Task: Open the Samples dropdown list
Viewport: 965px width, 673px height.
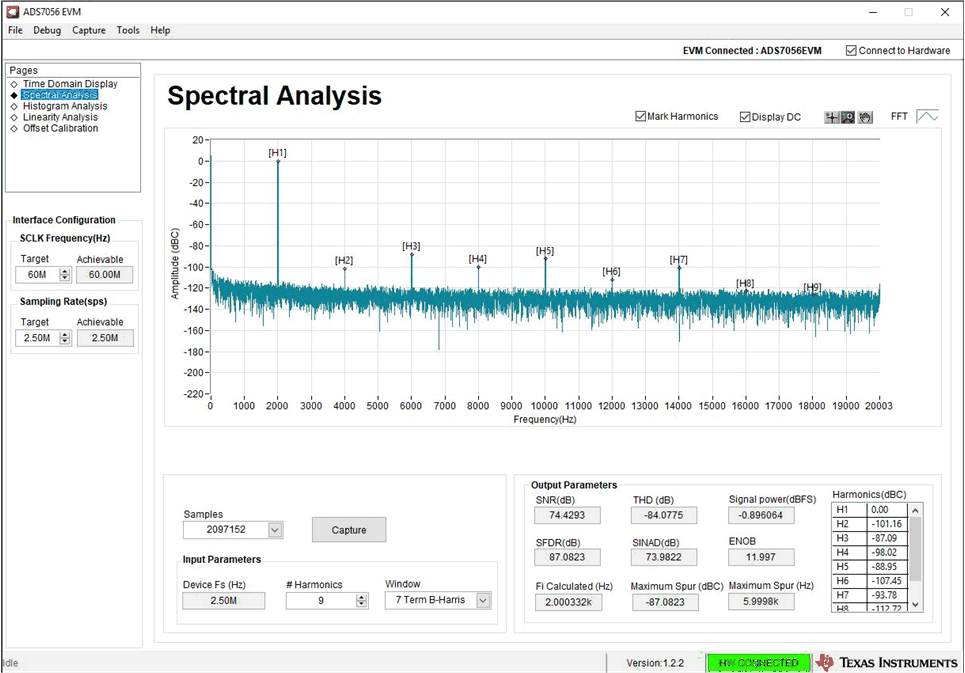Action: point(275,530)
